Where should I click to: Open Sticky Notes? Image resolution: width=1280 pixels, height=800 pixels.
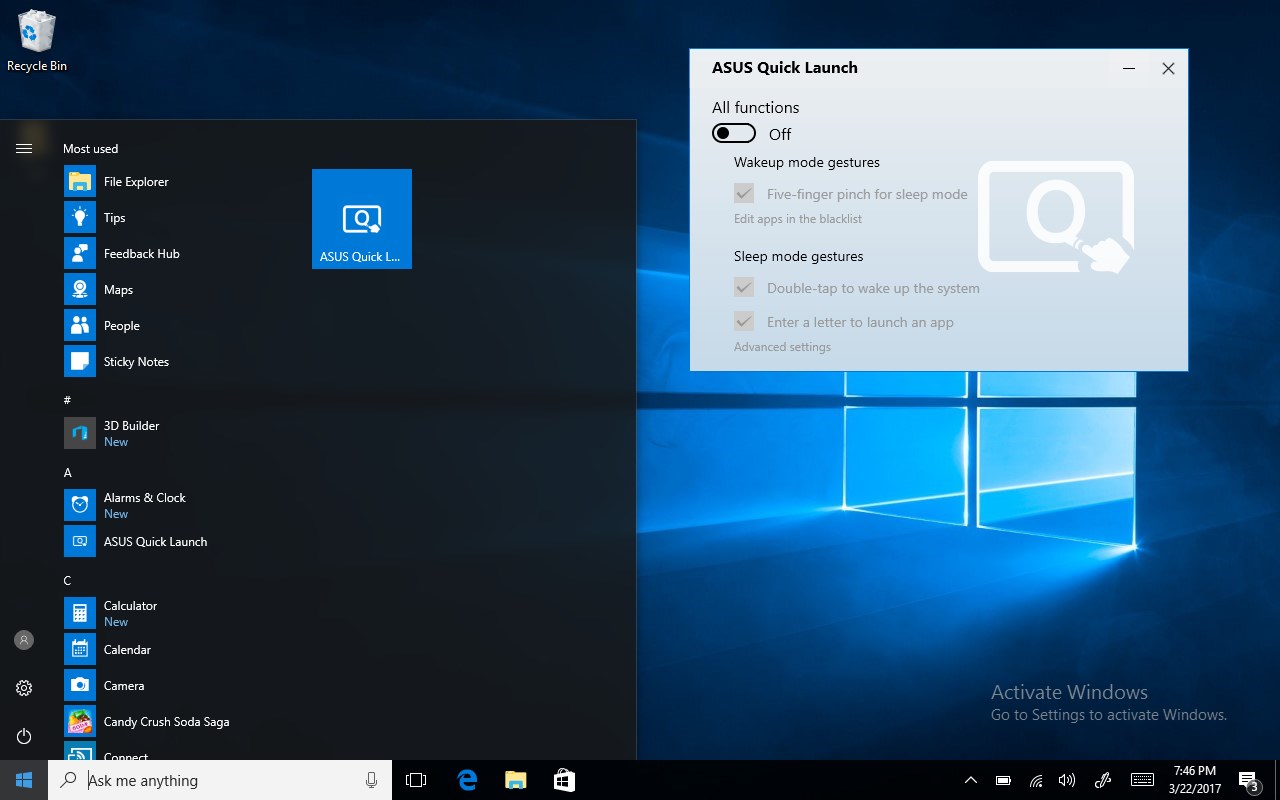click(x=137, y=361)
